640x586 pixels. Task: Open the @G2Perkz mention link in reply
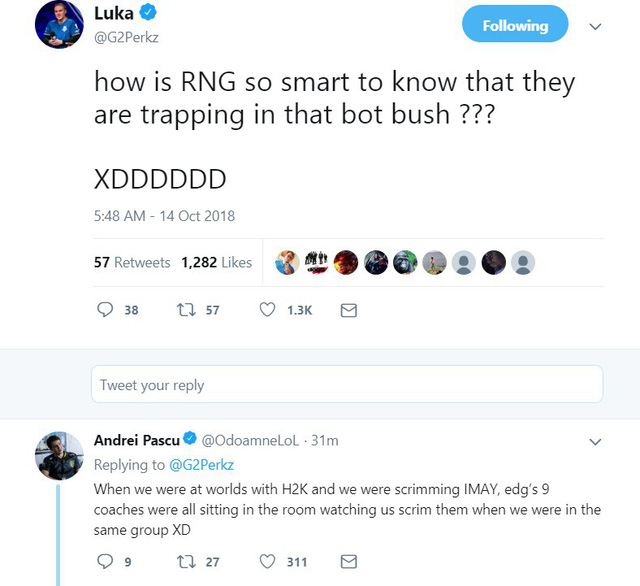pos(201,465)
